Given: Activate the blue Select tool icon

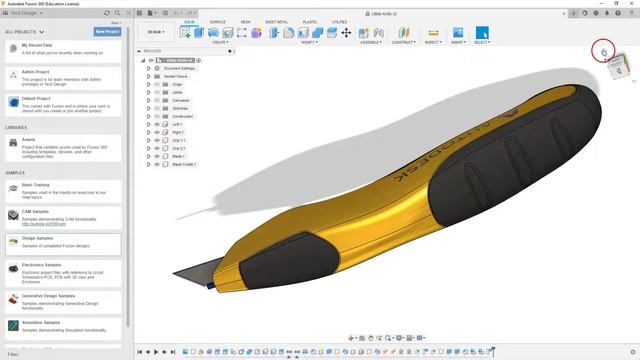Looking at the screenshot, I should coord(482,33).
